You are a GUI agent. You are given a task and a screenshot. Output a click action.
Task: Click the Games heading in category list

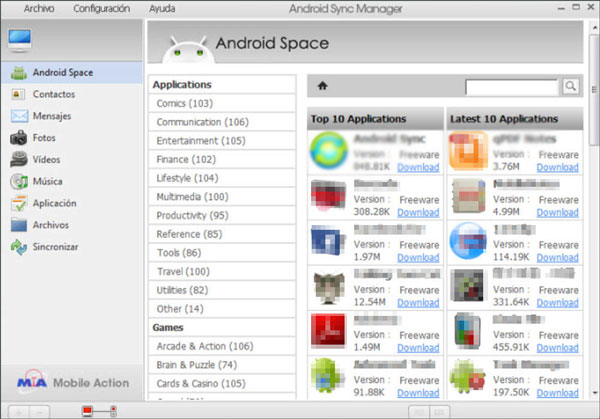pyautogui.click(x=168, y=328)
